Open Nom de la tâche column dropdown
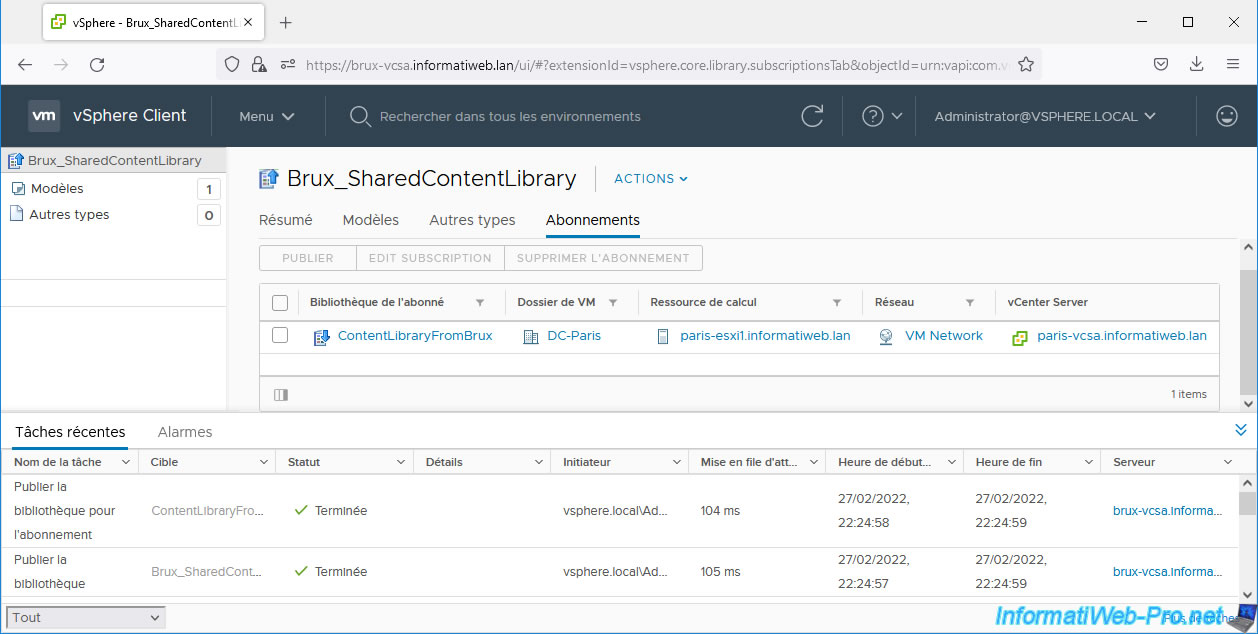 coord(125,462)
